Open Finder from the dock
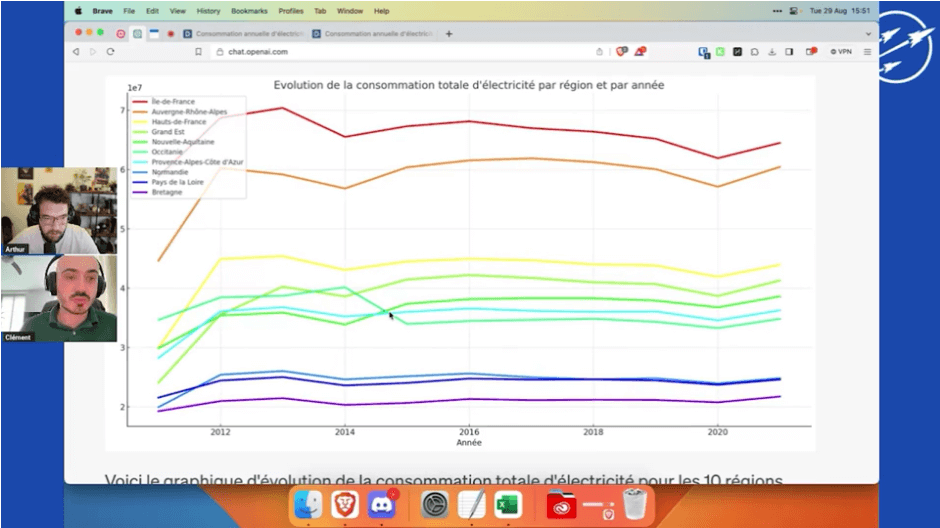The height and width of the screenshot is (528, 940). tap(310, 504)
